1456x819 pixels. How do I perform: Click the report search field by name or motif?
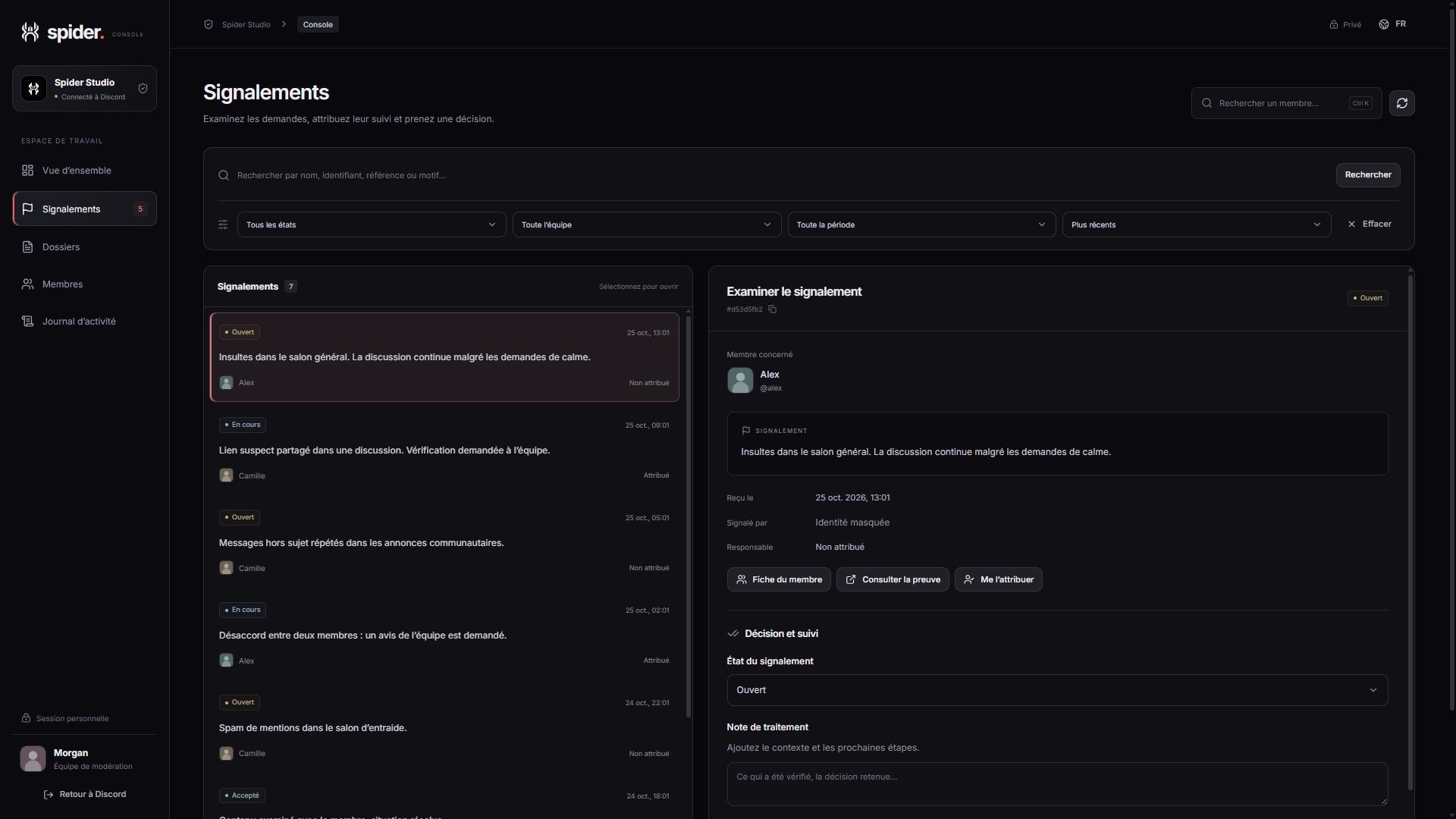tap(773, 175)
